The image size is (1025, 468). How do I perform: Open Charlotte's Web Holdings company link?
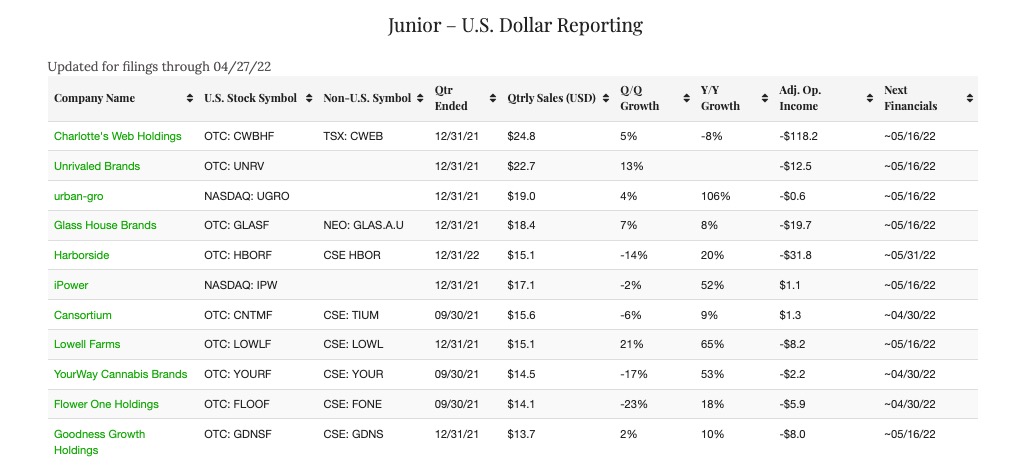pyautogui.click(x=117, y=136)
